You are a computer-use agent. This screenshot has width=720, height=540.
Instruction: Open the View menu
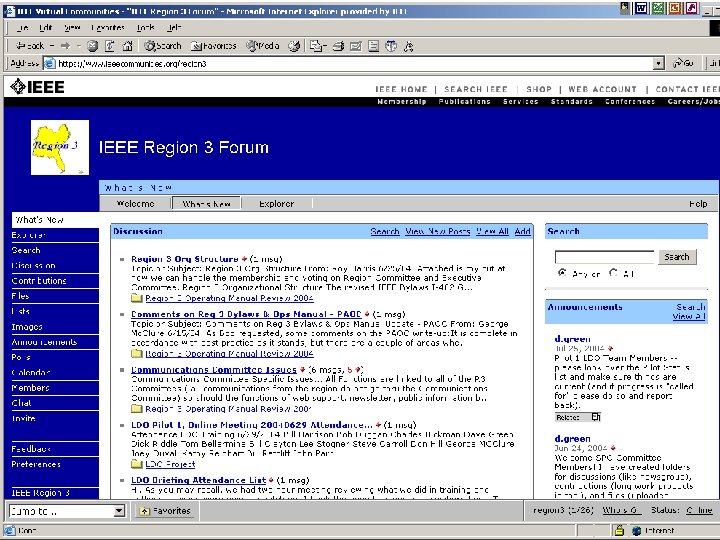(72, 28)
